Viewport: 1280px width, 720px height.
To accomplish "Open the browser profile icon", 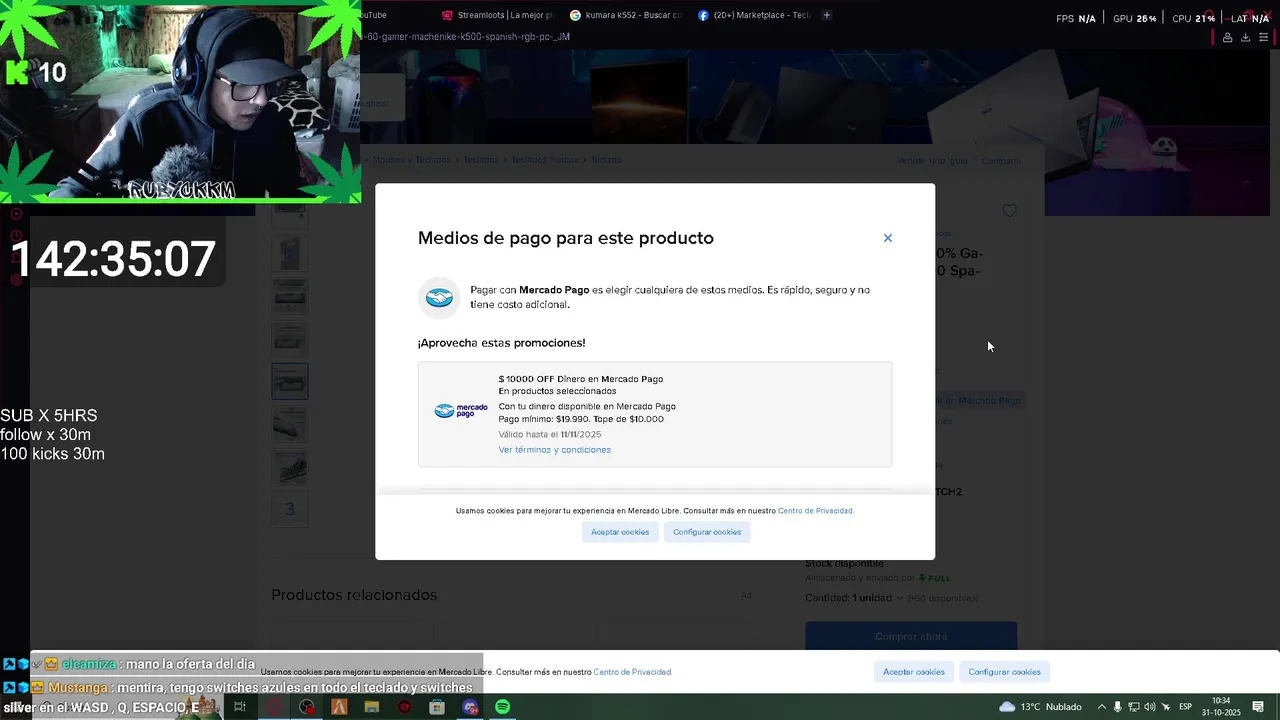I will point(1227,37).
